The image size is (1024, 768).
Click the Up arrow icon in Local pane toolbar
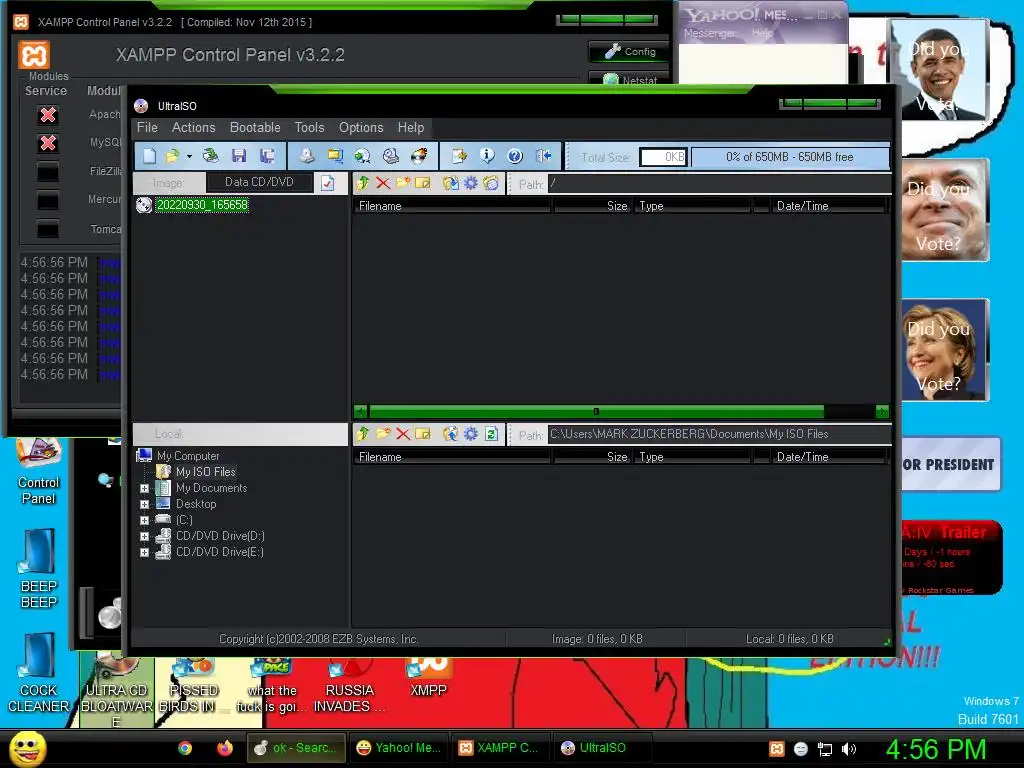(363, 434)
